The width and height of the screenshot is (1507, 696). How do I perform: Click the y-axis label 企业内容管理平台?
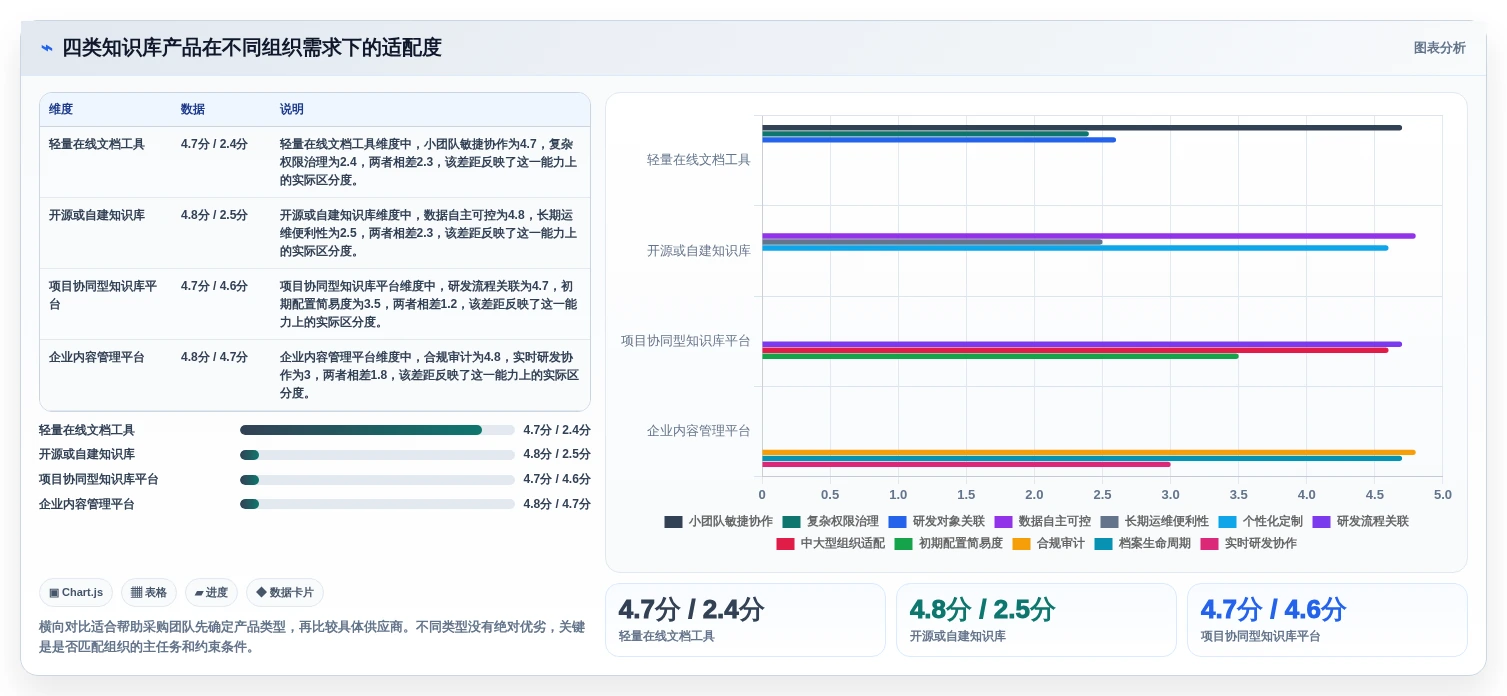pos(698,431)
